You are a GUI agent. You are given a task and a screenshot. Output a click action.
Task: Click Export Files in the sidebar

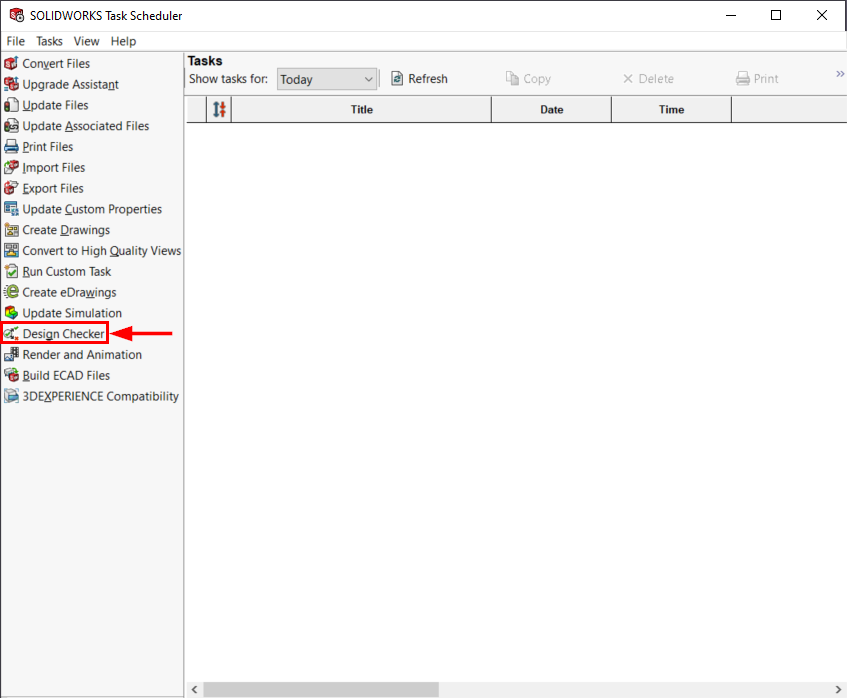53,189
